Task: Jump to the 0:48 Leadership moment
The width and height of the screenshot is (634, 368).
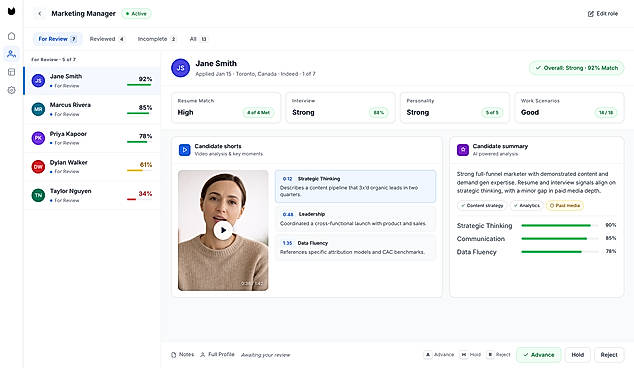Action: click(x=355, y=219)
